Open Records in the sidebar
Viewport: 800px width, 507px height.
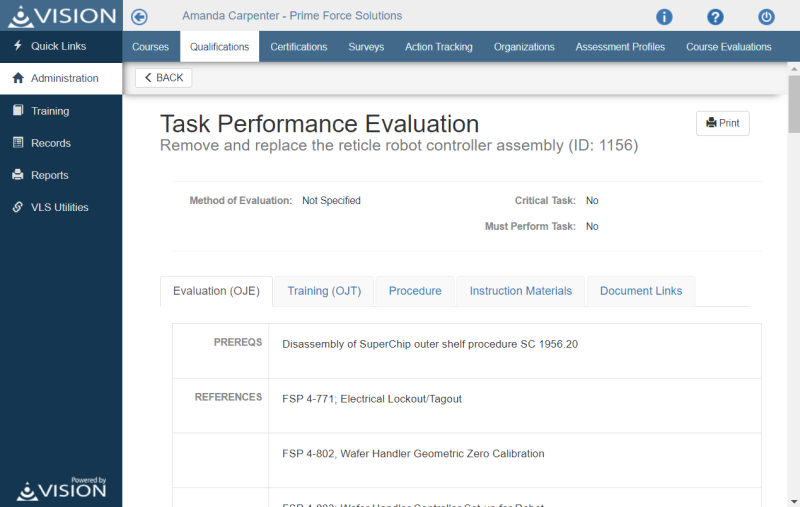coord(51,143)
